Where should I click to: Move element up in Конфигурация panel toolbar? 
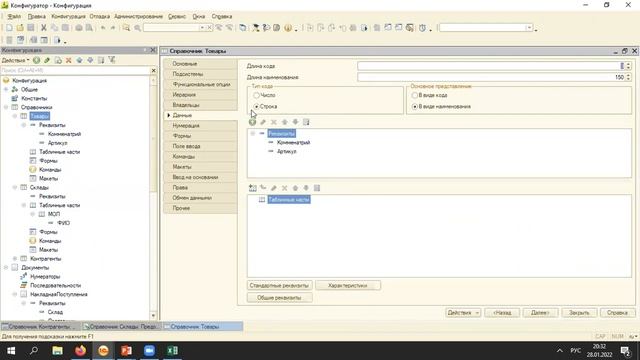click(x=79, y=60)
